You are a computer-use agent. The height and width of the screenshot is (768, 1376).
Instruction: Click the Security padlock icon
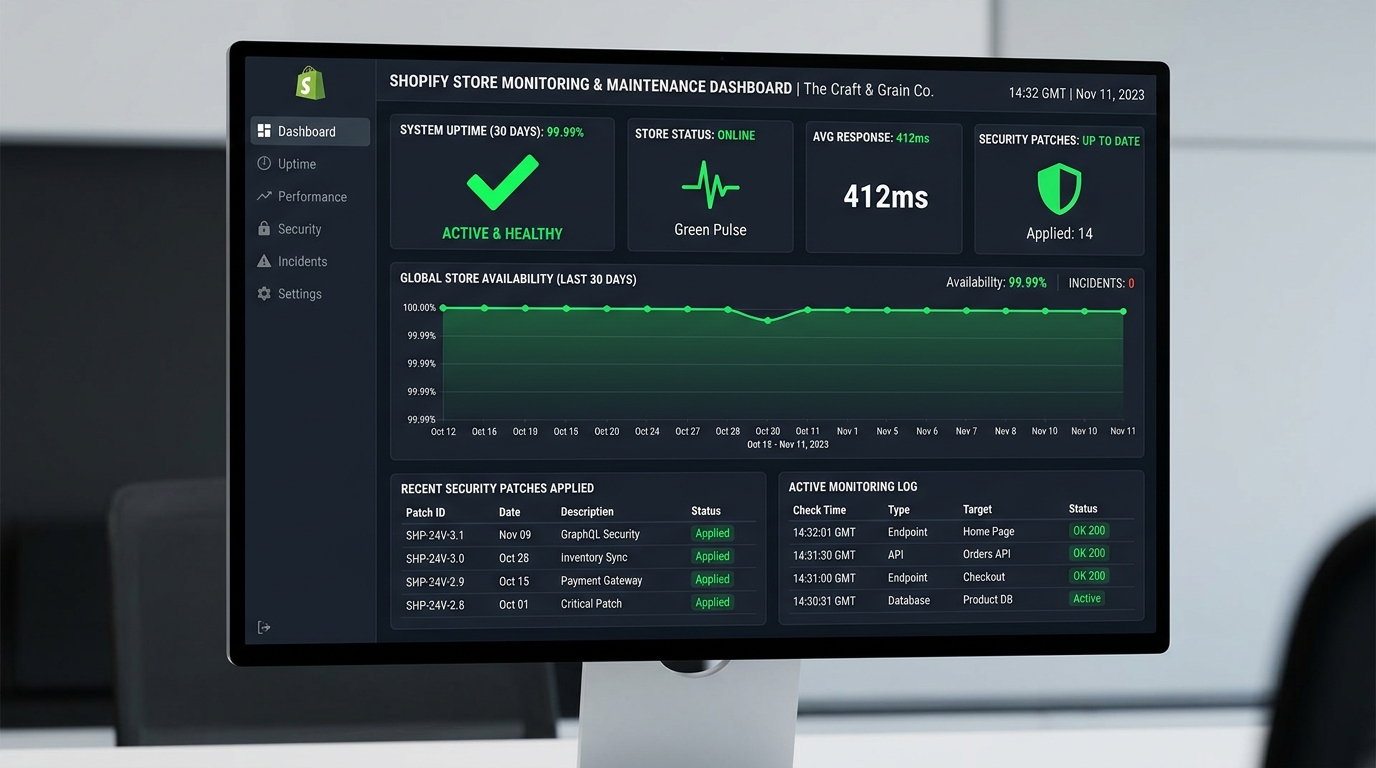point(264,228)
